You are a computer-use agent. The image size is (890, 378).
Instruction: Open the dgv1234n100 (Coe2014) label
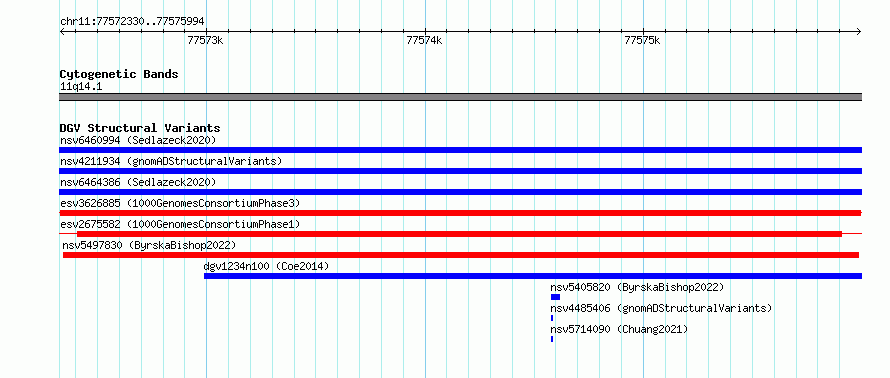(266, 266)
